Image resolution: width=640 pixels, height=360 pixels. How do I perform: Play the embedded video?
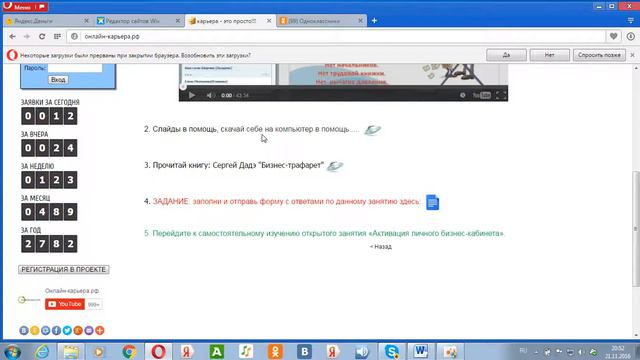pos(191,95)
